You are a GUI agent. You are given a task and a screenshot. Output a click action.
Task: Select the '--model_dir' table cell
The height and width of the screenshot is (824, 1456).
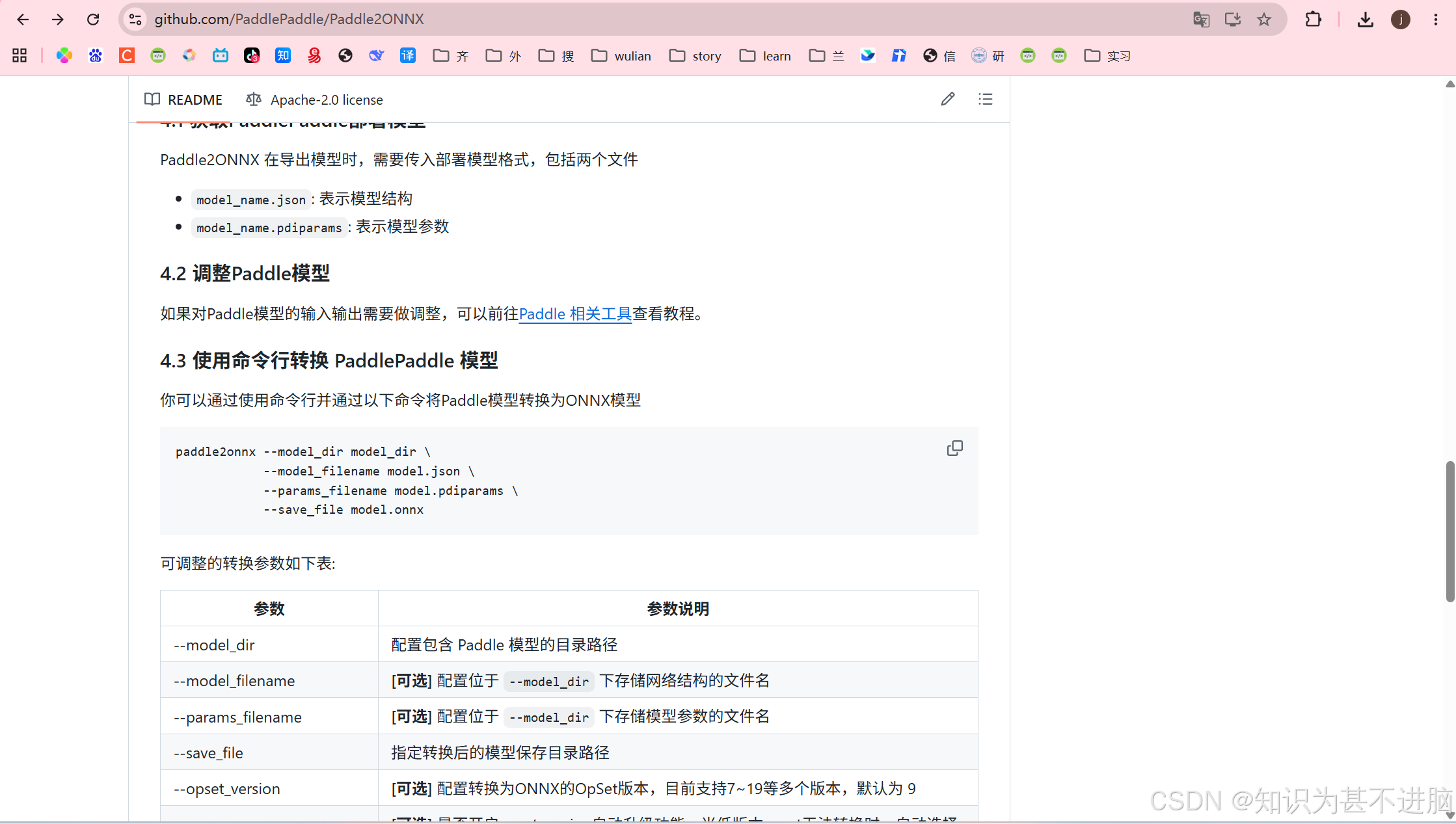(x=269, y=645)
